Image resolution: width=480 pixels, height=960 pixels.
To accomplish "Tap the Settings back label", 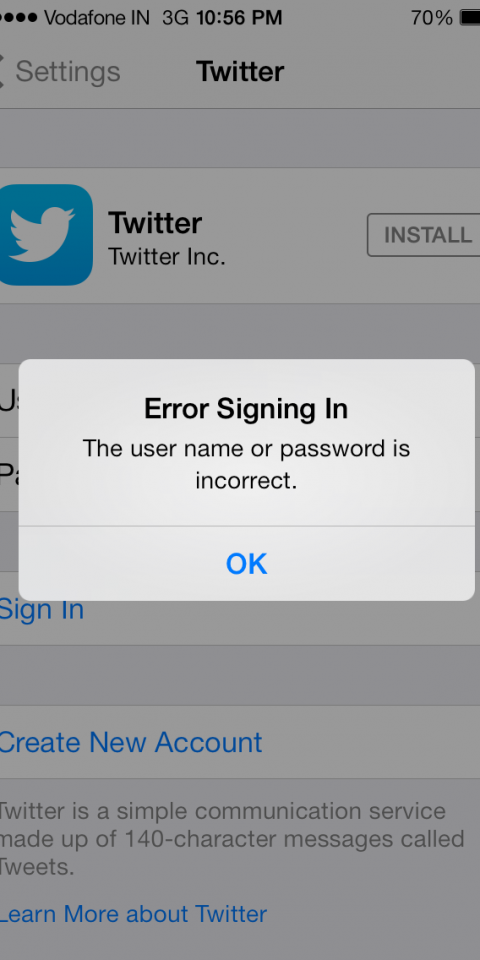I will 67,72.
